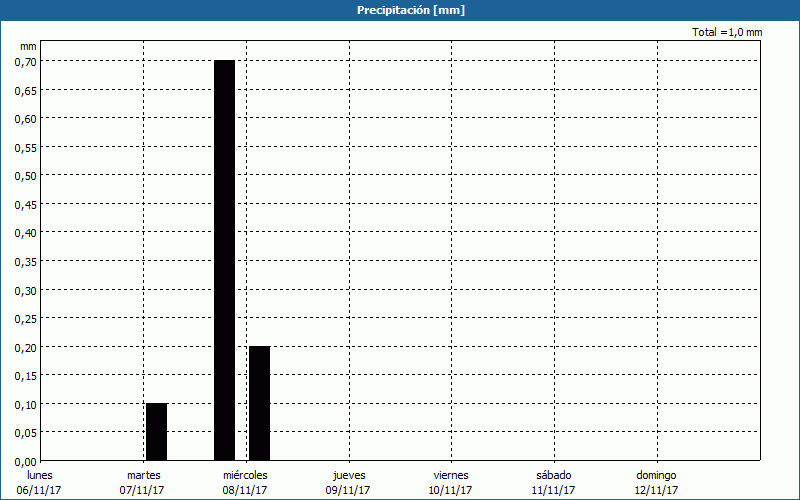
Task: Click the 12/11/17 date label
Action: (x=656, y=490)
